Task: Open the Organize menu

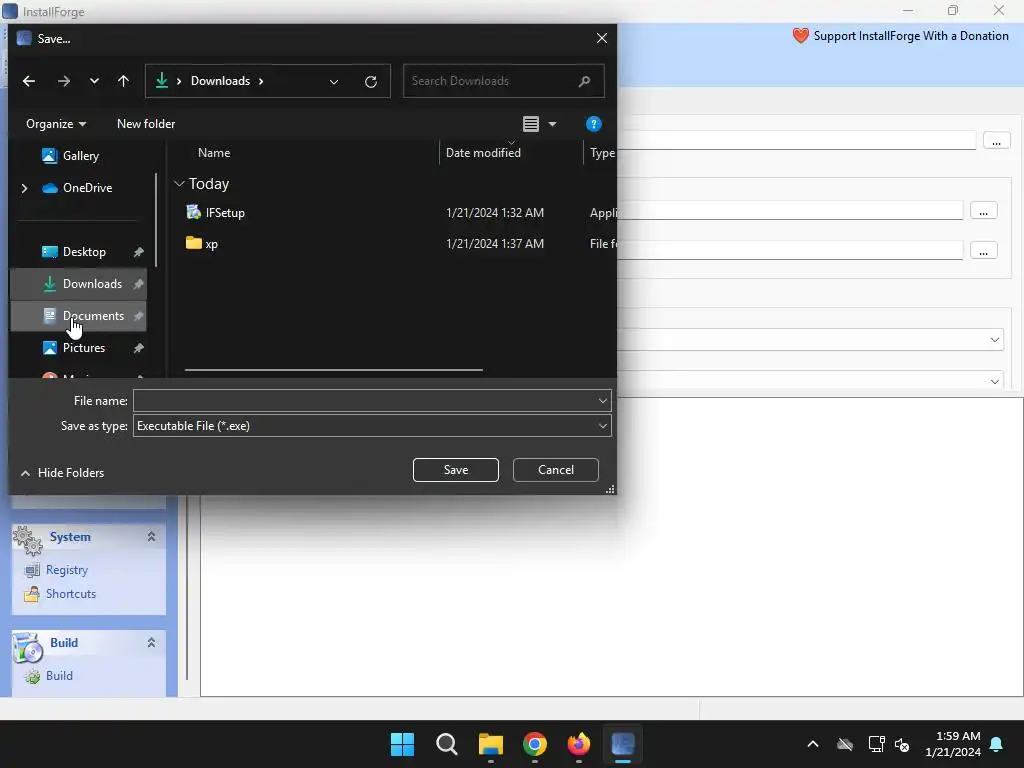Action: 56,124
